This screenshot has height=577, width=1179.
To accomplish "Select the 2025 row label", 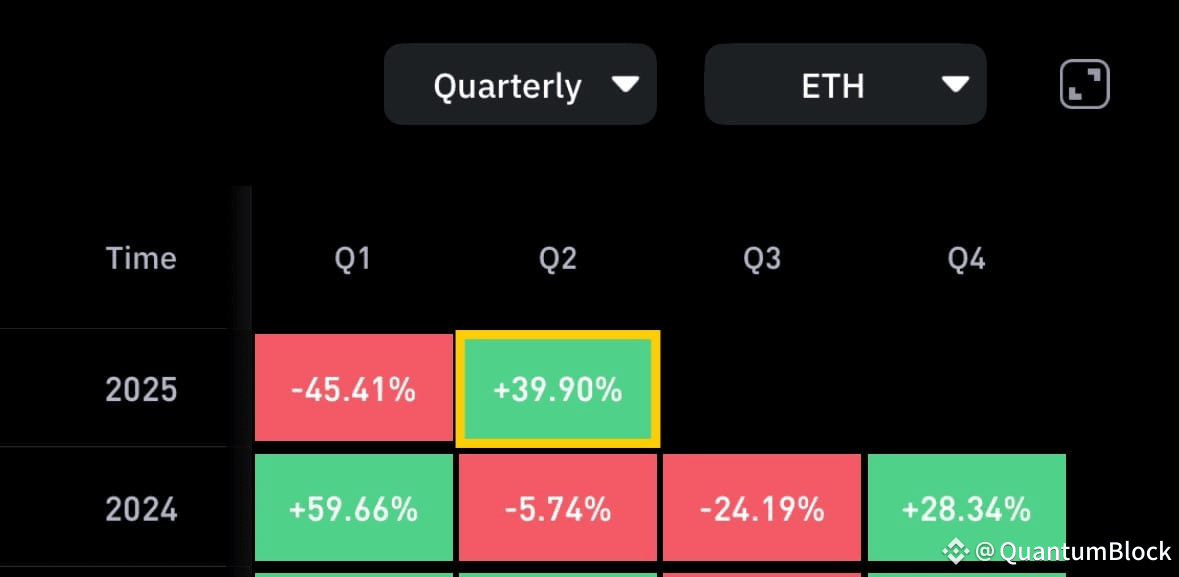I will point(141,390).
